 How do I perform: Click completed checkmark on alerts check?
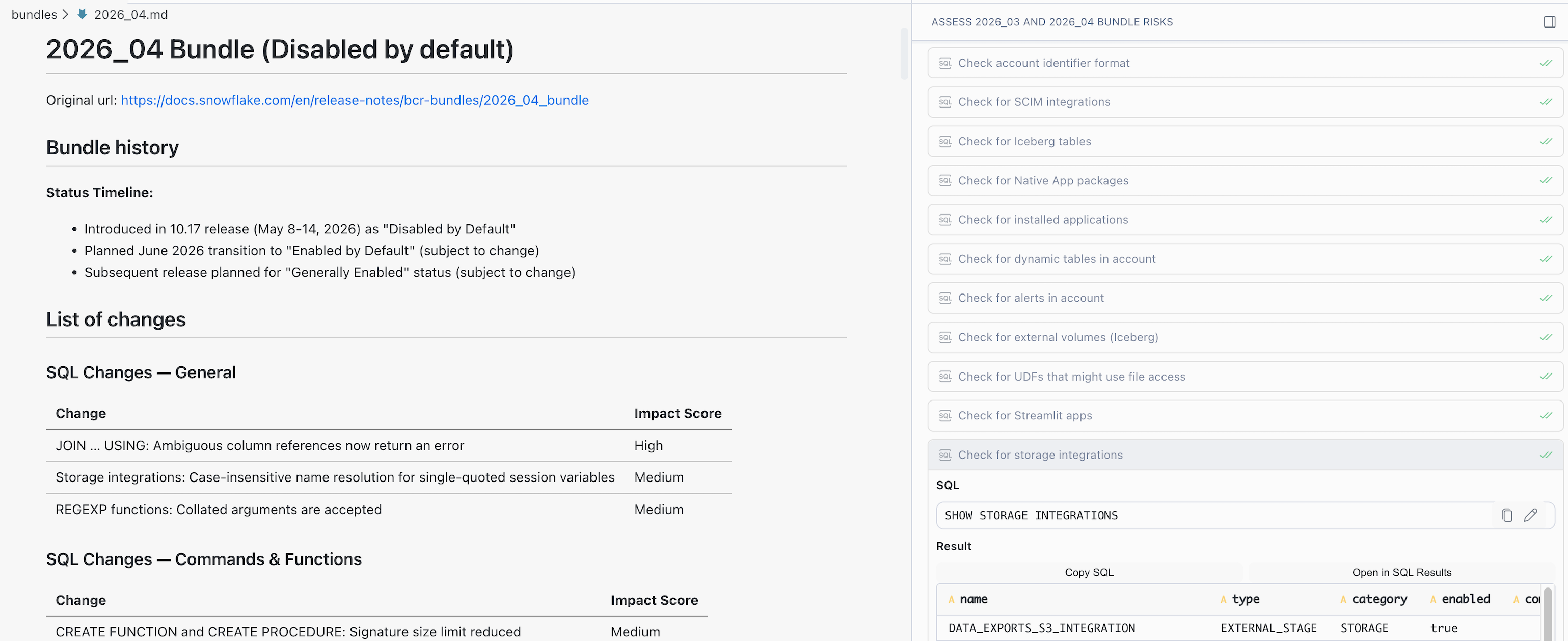(1546, 298)
